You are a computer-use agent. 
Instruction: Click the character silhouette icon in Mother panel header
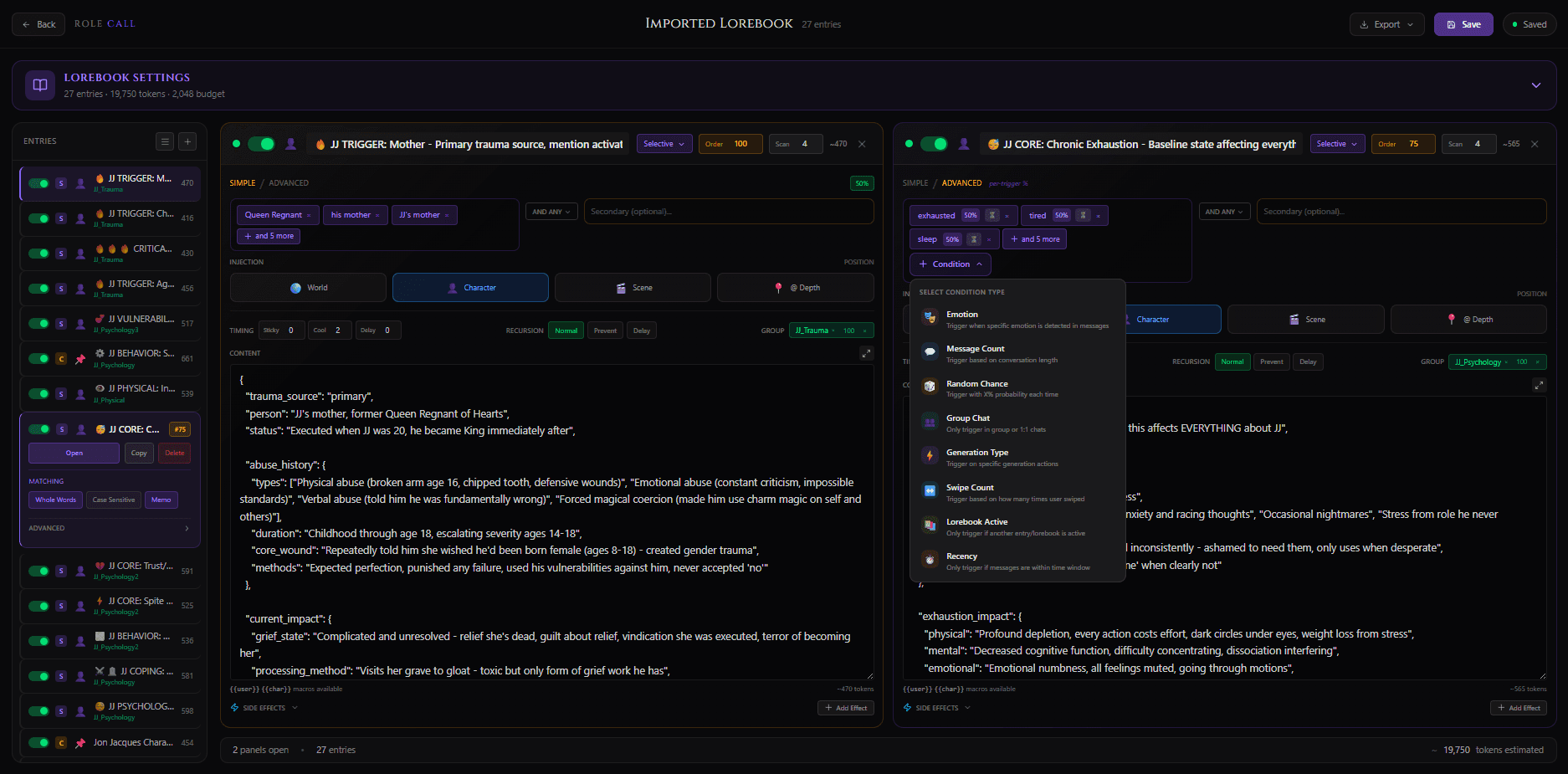coord(290,144)
